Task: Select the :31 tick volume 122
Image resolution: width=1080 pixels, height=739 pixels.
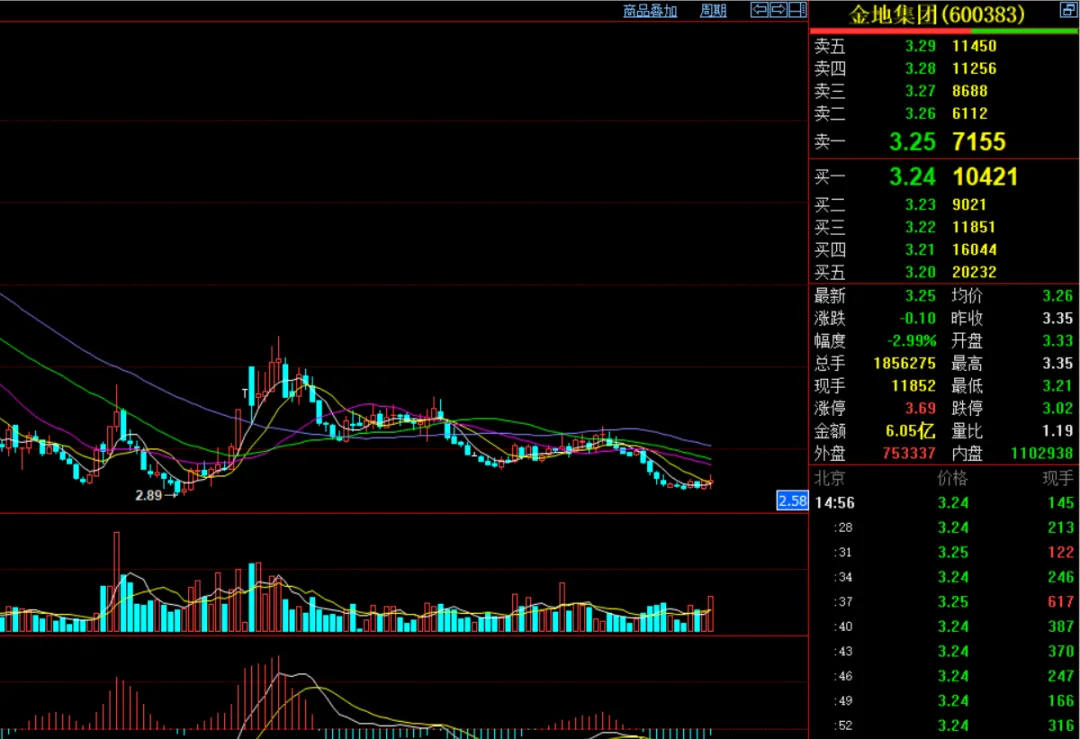Action: 1060,552
